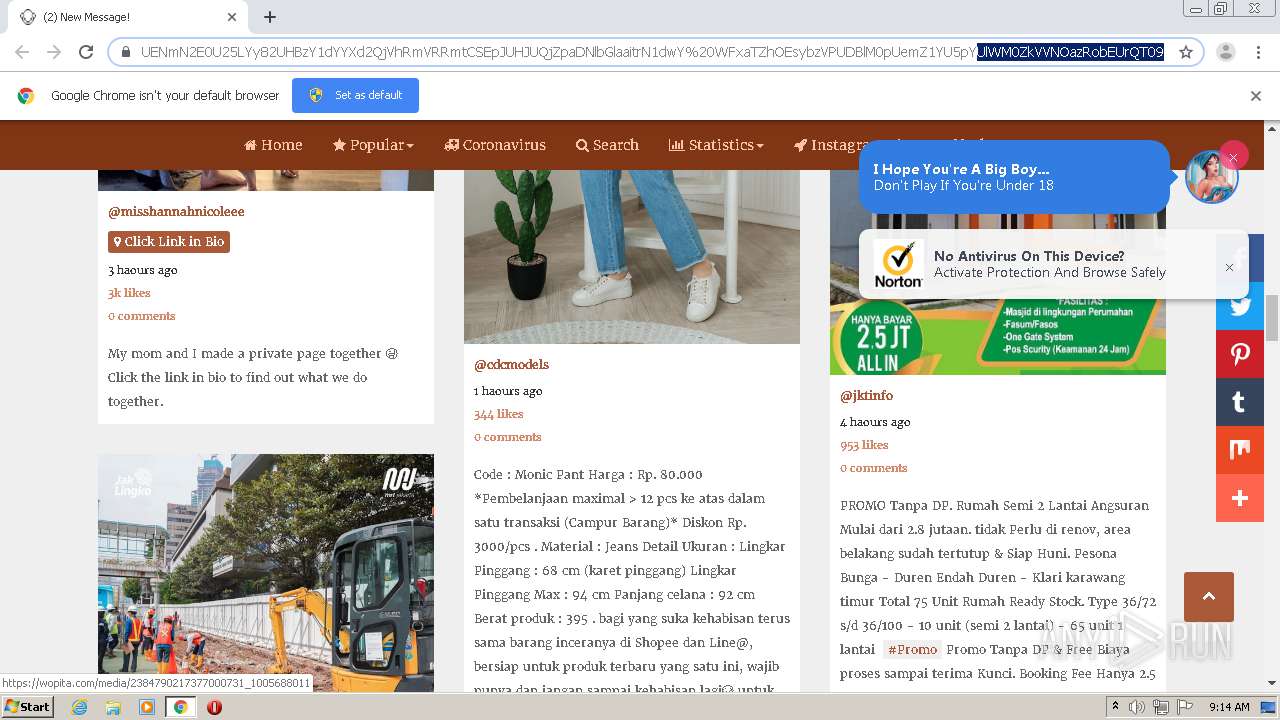Open 0 comments under @cdcmodels
The height and width of the screenshot is (720, 1280).
[508, 437]
